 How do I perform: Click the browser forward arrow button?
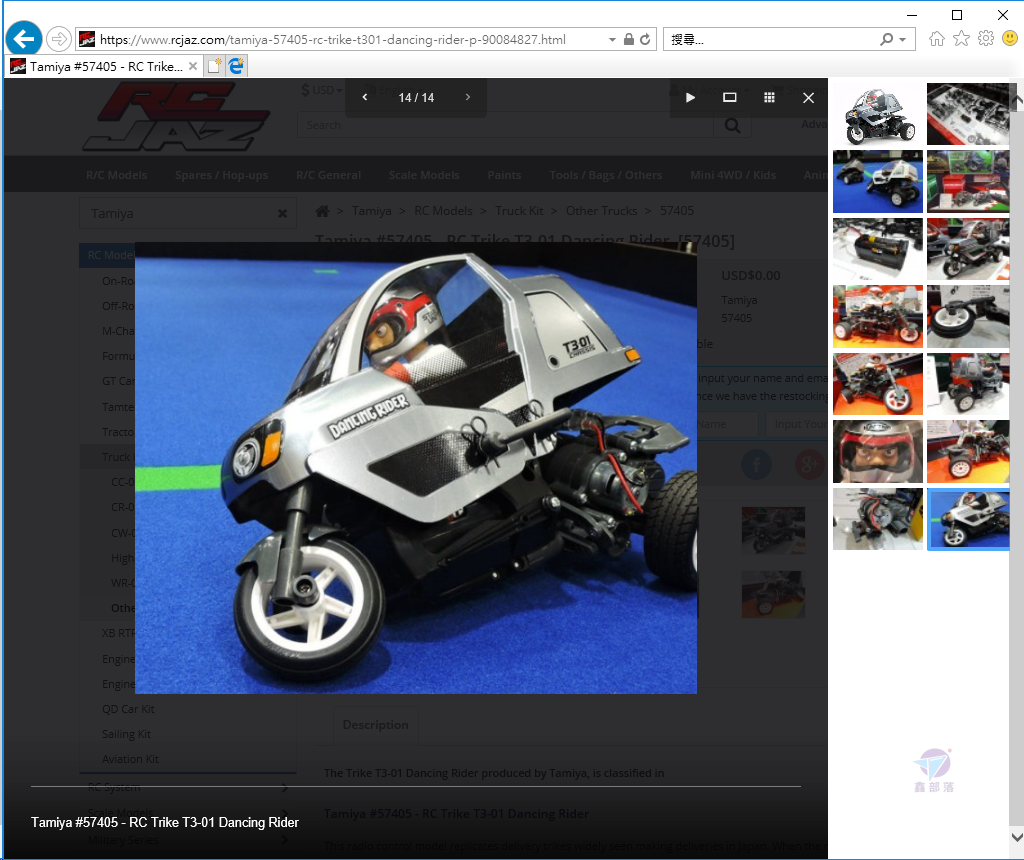pos(59,39)
